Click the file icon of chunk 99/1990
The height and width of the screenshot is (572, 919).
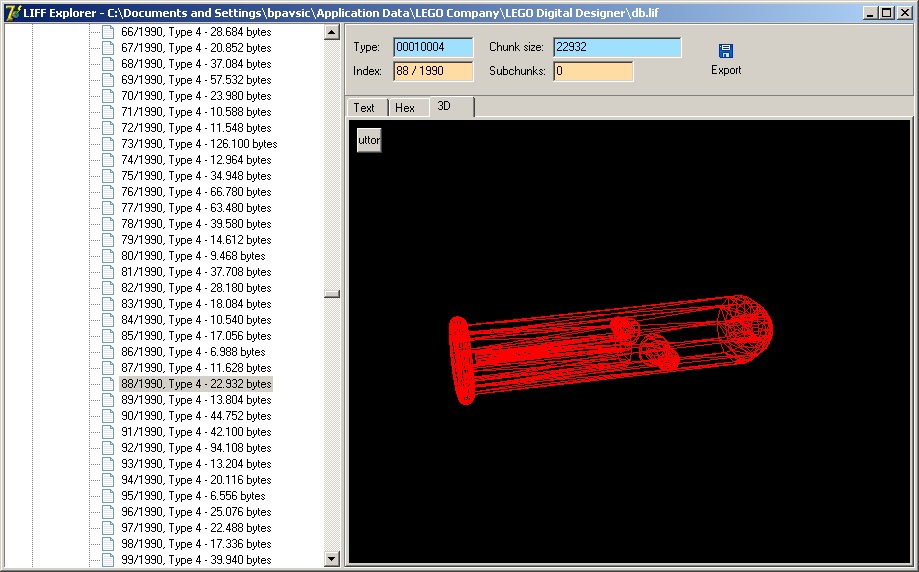coord(108,560)
